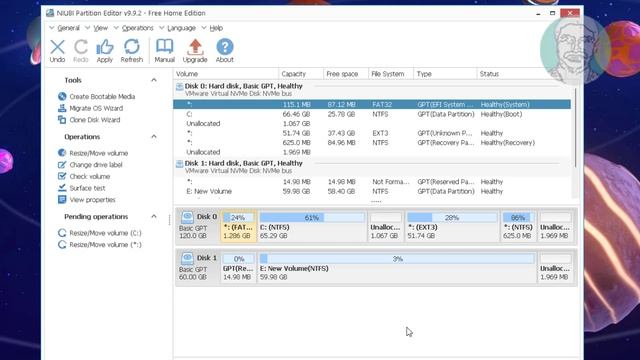640x360 pixels.
Task: Click the Disk 1 header icon in volume list
Action: click(x=179, y=164)
